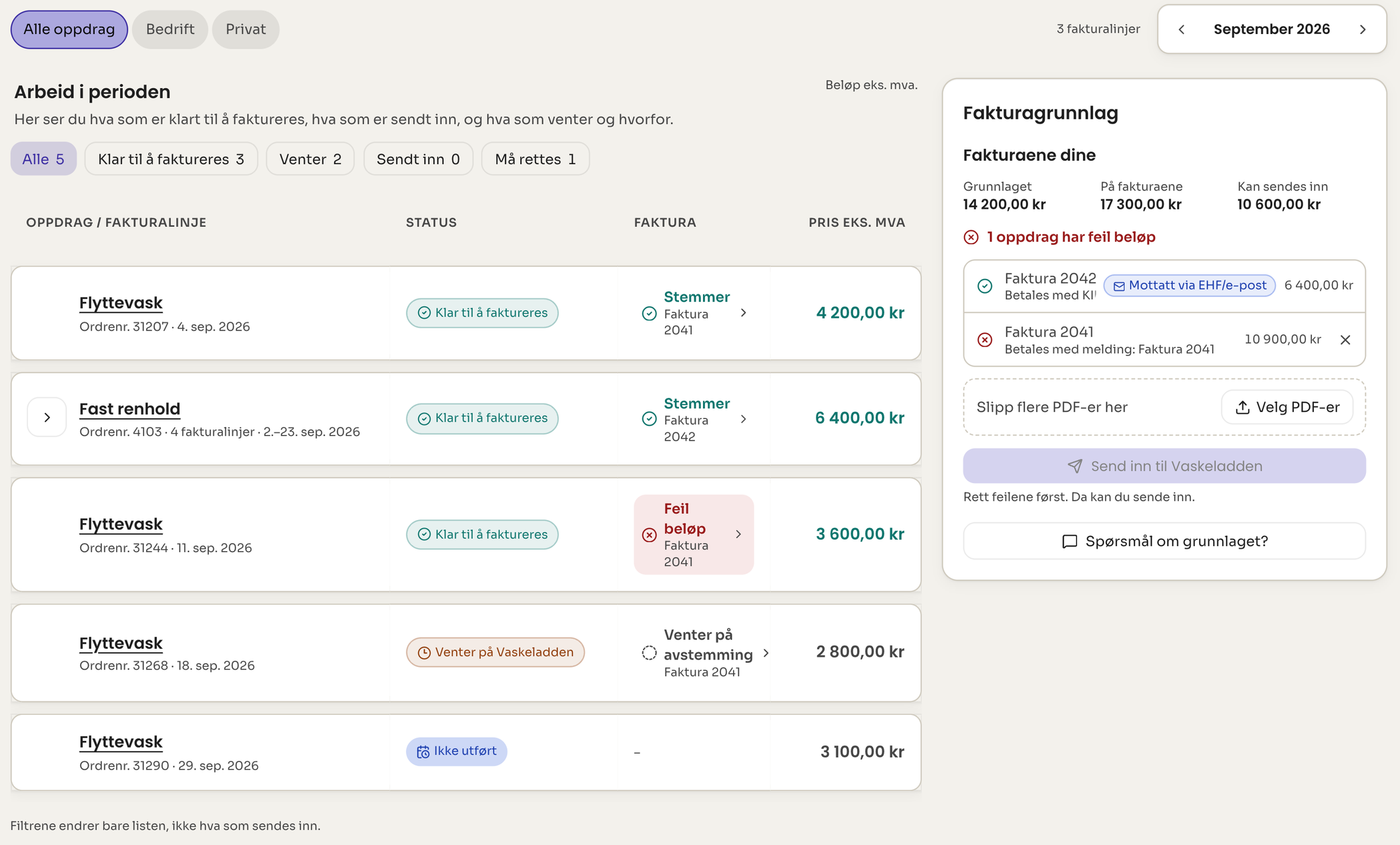Open Flyttevask order 31268 link
1400x845 pixels.
pyautogui.click(x=121, y=643)
